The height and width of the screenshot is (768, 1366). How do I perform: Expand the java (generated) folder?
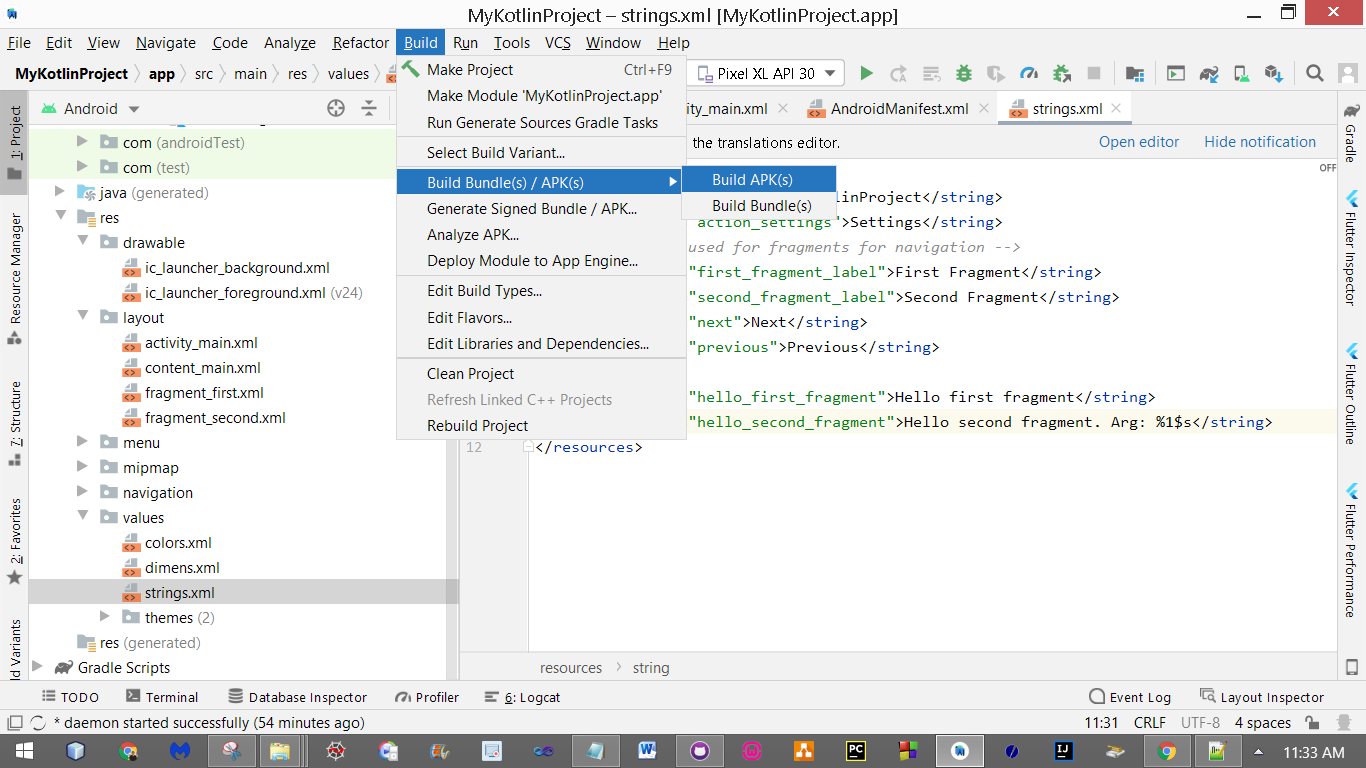pos(61,193)
